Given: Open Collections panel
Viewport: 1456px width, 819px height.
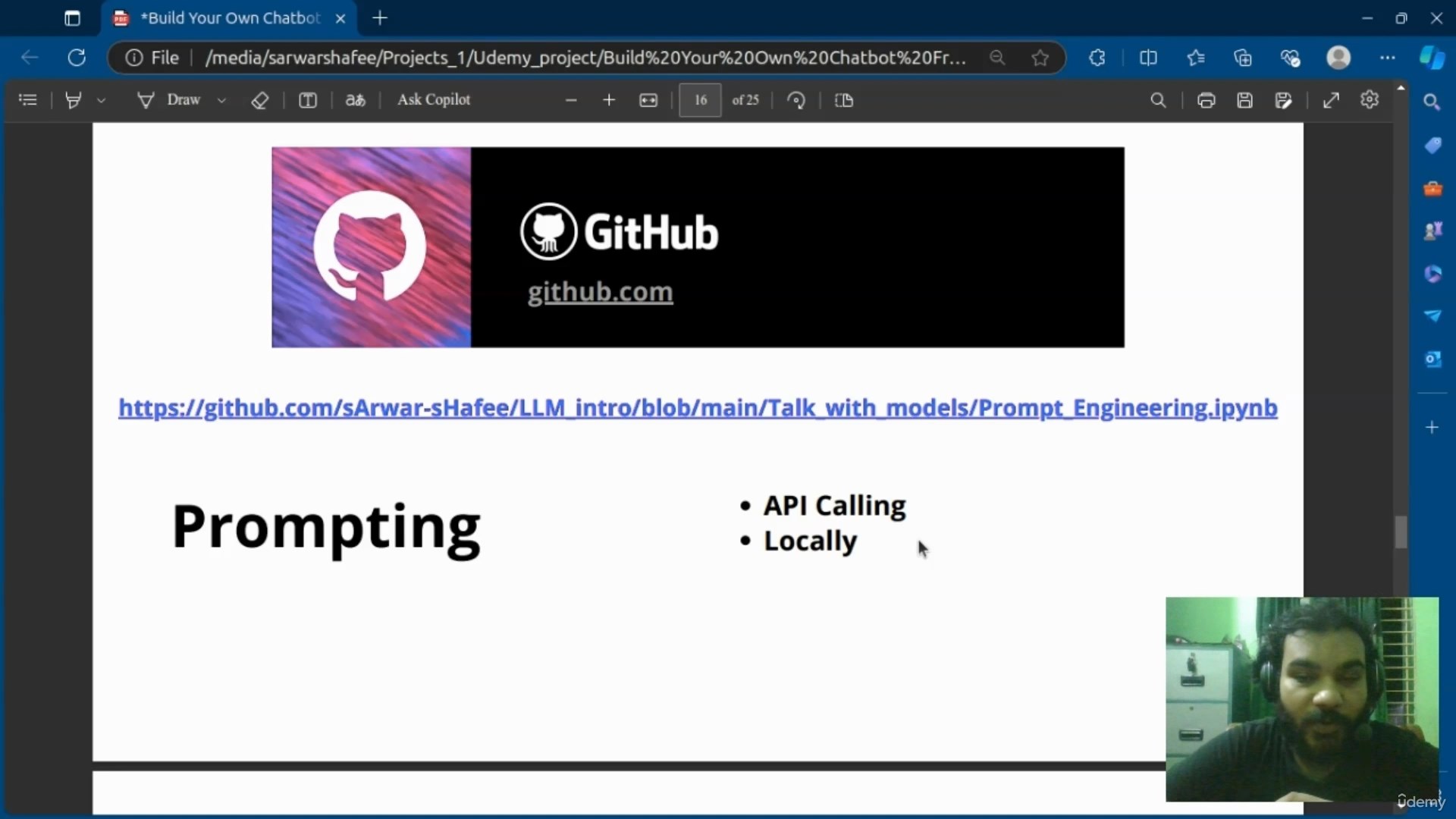Looking at the screenshot, I should (1243, 58).
